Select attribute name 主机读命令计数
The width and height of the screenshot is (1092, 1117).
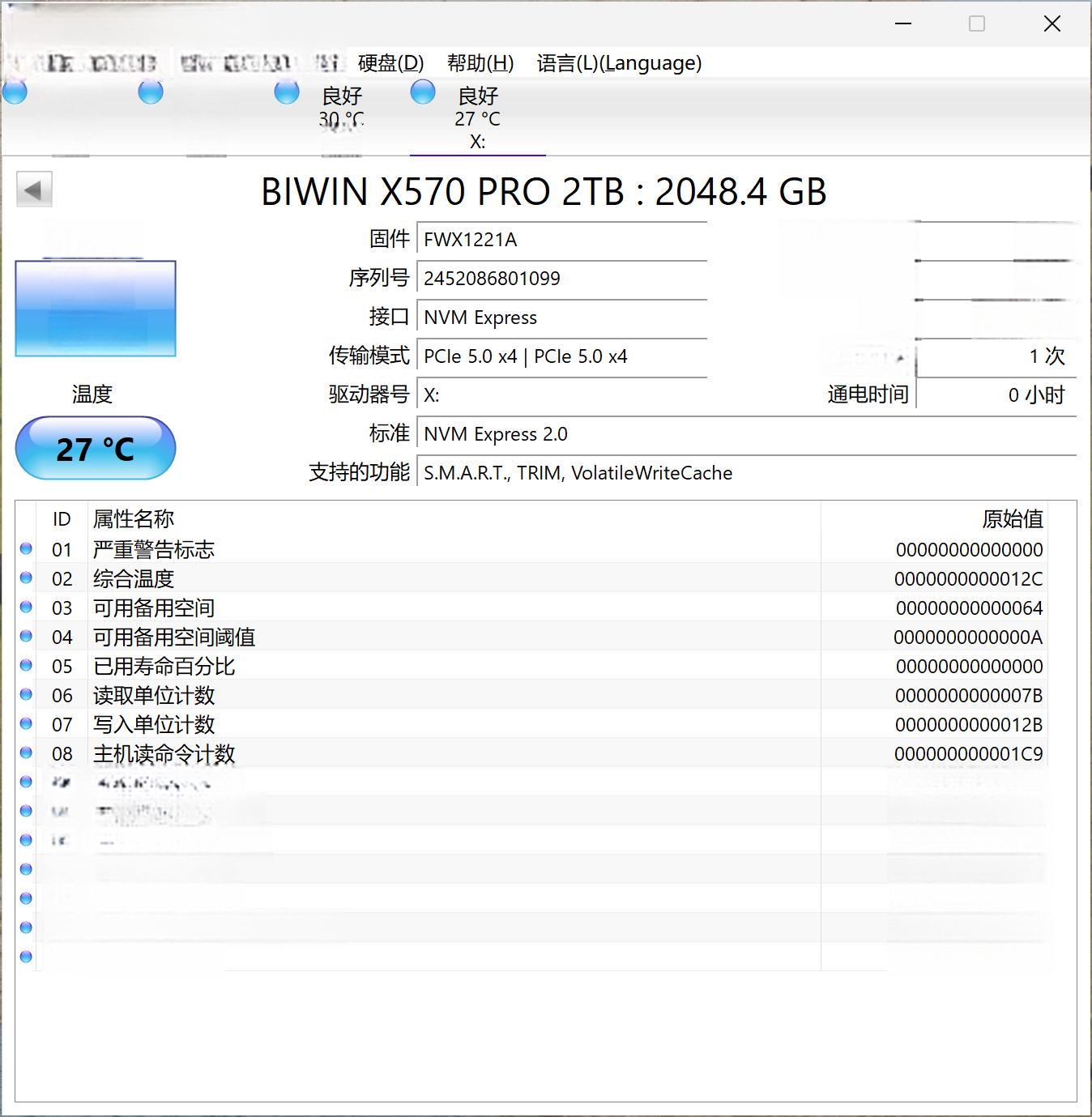(x=164, y=753)
